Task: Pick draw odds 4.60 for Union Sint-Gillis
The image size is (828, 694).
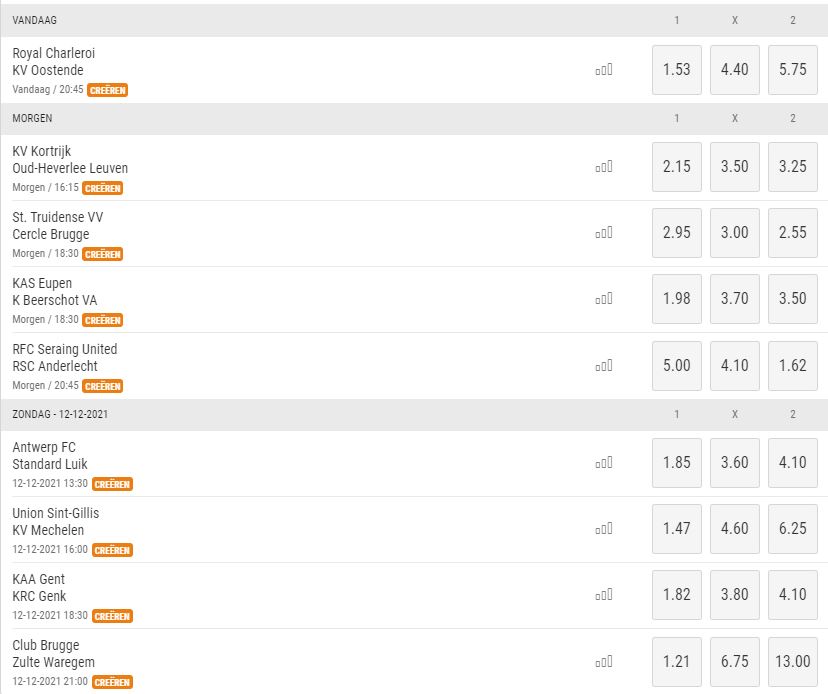Action: point(735,529)
